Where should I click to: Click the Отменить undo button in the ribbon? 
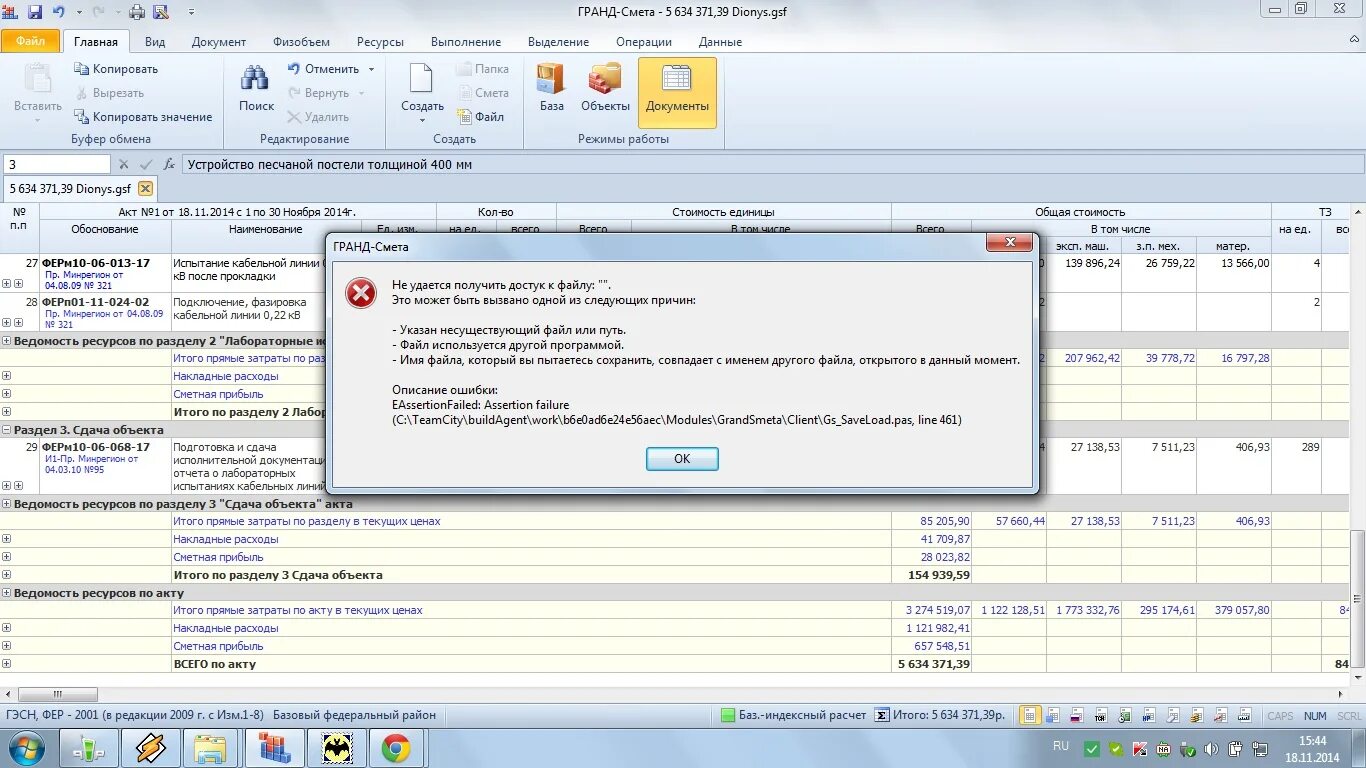click(x=323, y=69)
